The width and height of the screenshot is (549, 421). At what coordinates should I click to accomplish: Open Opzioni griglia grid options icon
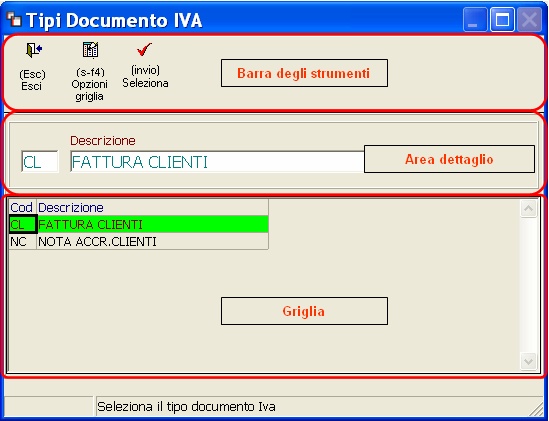point(90,50)
